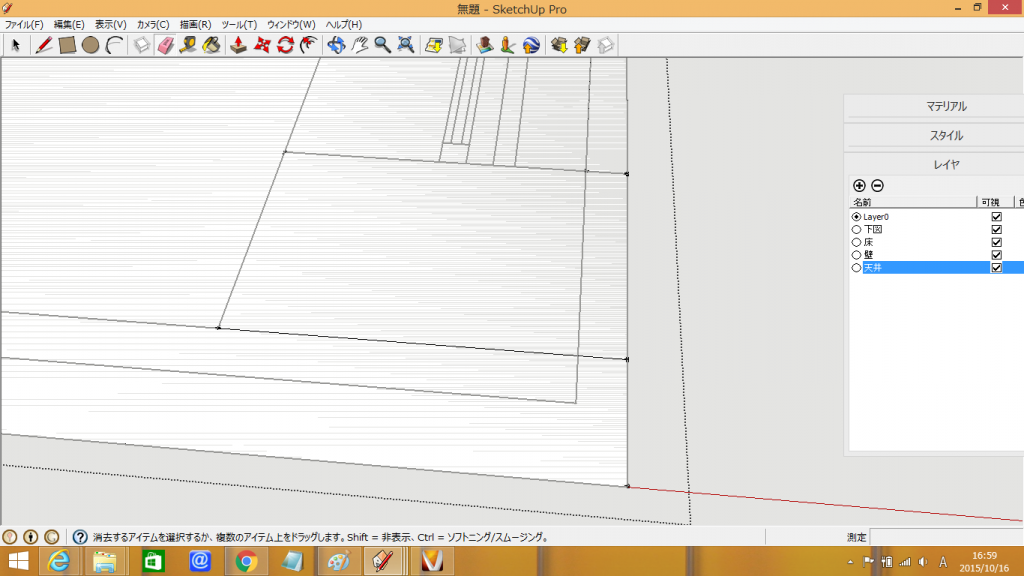1024x576 pixels.
Task: Choose the Orbit camera tool
Action: (336, 45)
